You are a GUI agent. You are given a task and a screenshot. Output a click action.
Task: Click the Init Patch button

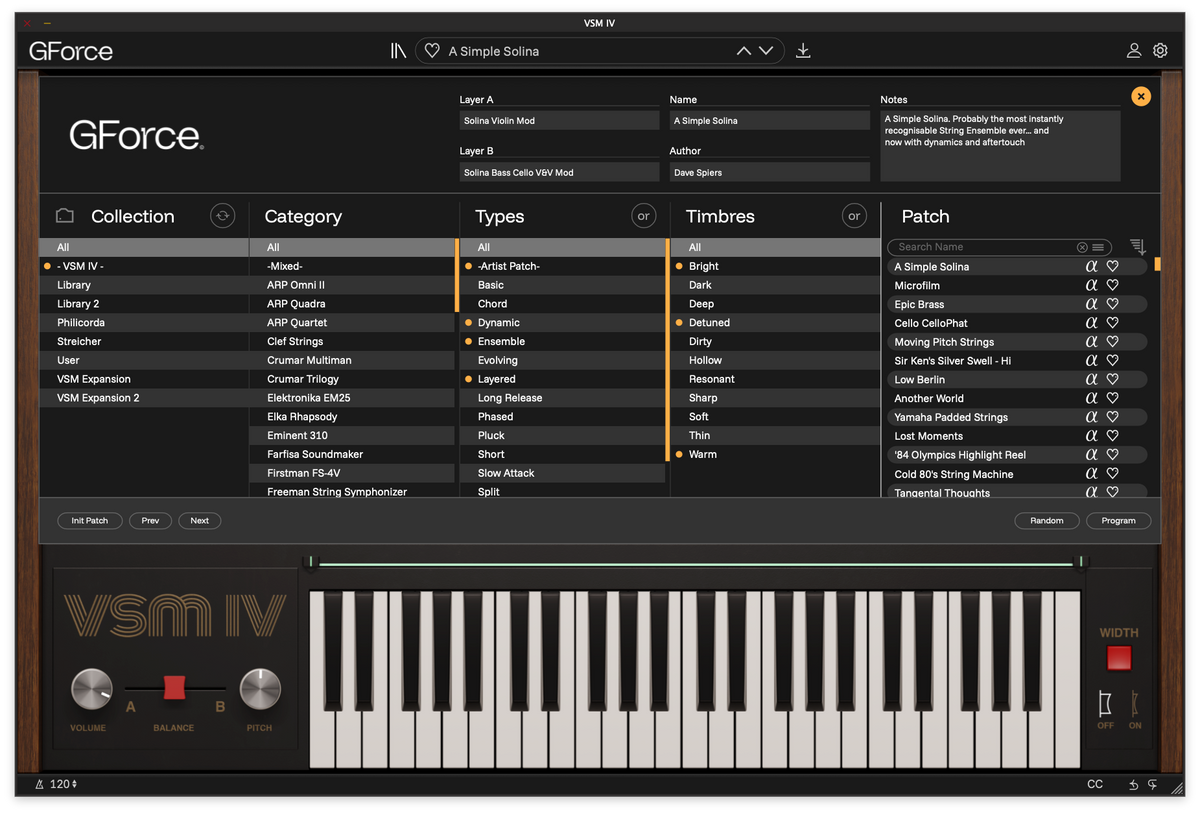coord(90,520)
